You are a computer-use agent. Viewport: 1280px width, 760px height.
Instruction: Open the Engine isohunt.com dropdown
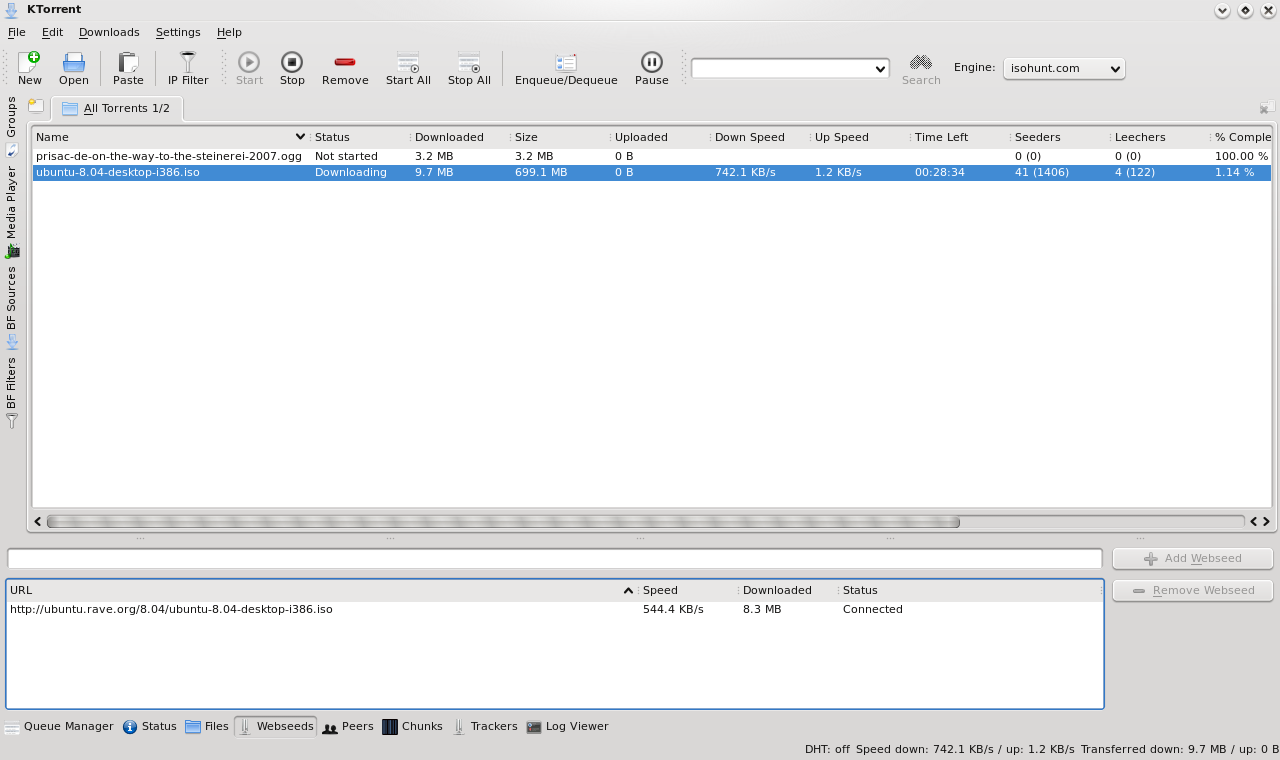(x=1064, y=68)
